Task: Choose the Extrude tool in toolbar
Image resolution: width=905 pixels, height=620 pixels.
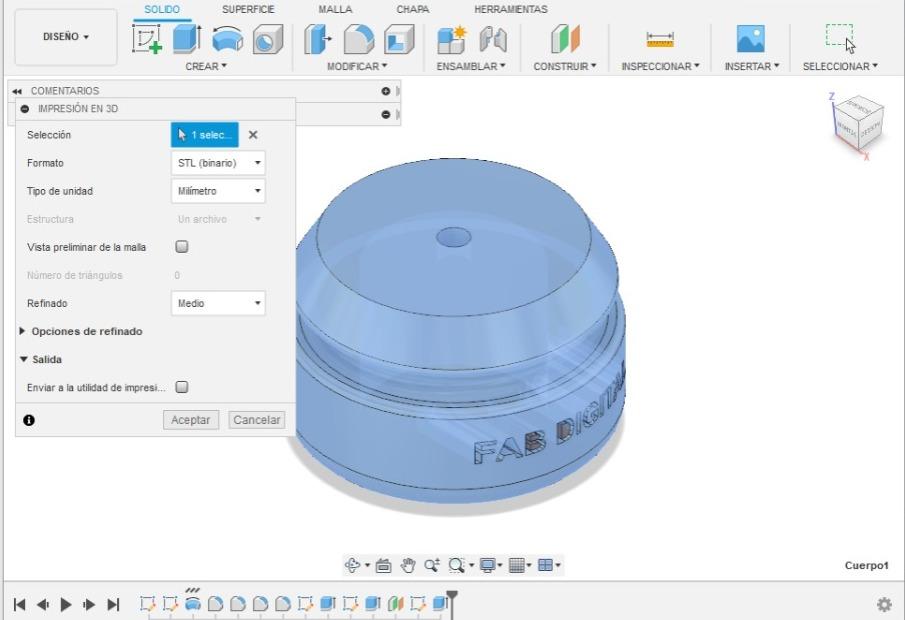Action: click(x=186, y=39)
